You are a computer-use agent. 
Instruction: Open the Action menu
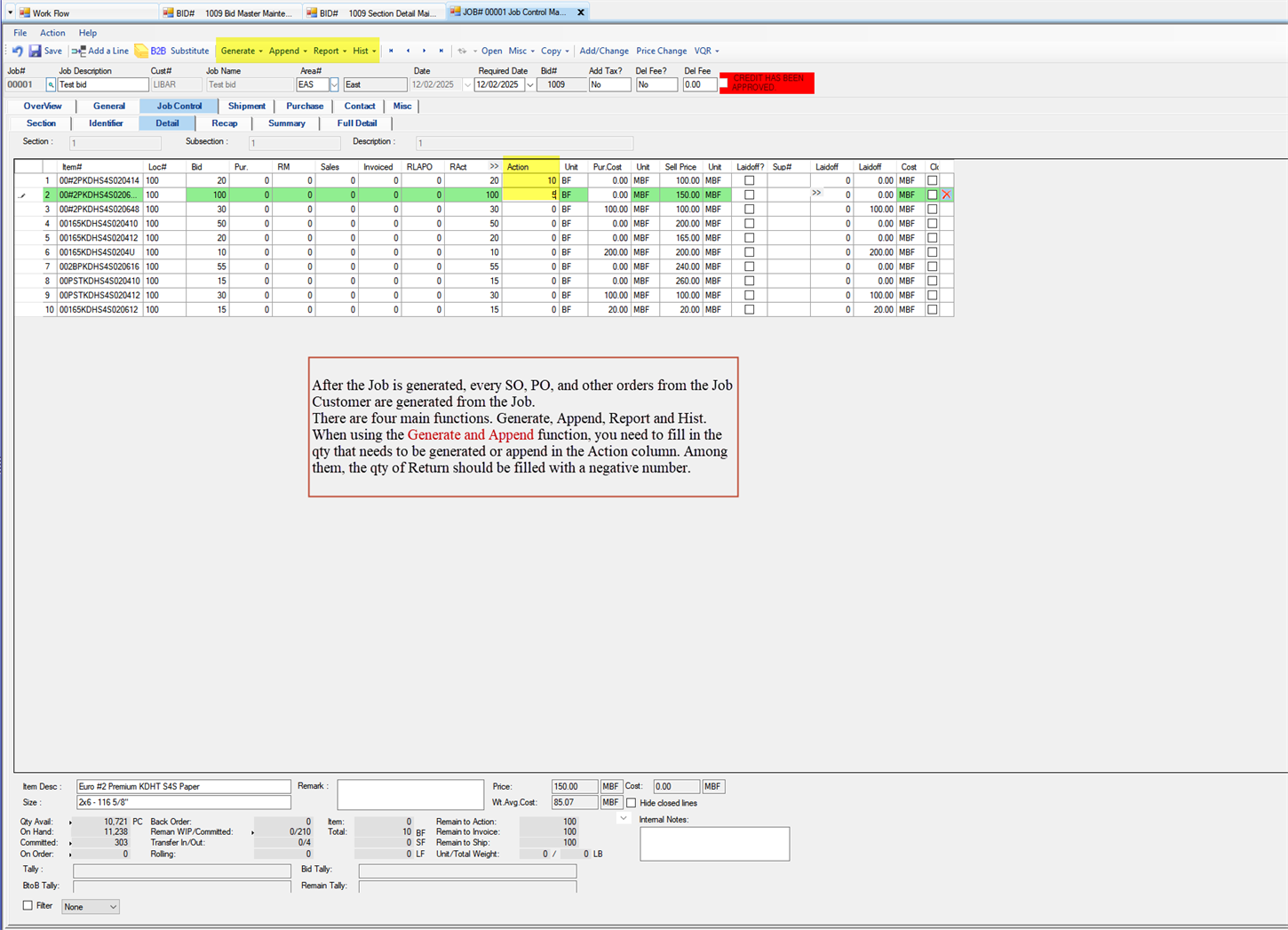[x=52, y=33]
